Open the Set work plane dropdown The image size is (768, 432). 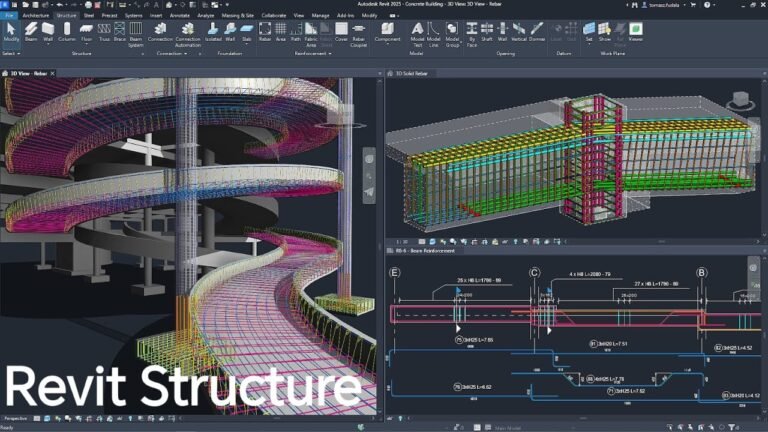click(589, 44)
